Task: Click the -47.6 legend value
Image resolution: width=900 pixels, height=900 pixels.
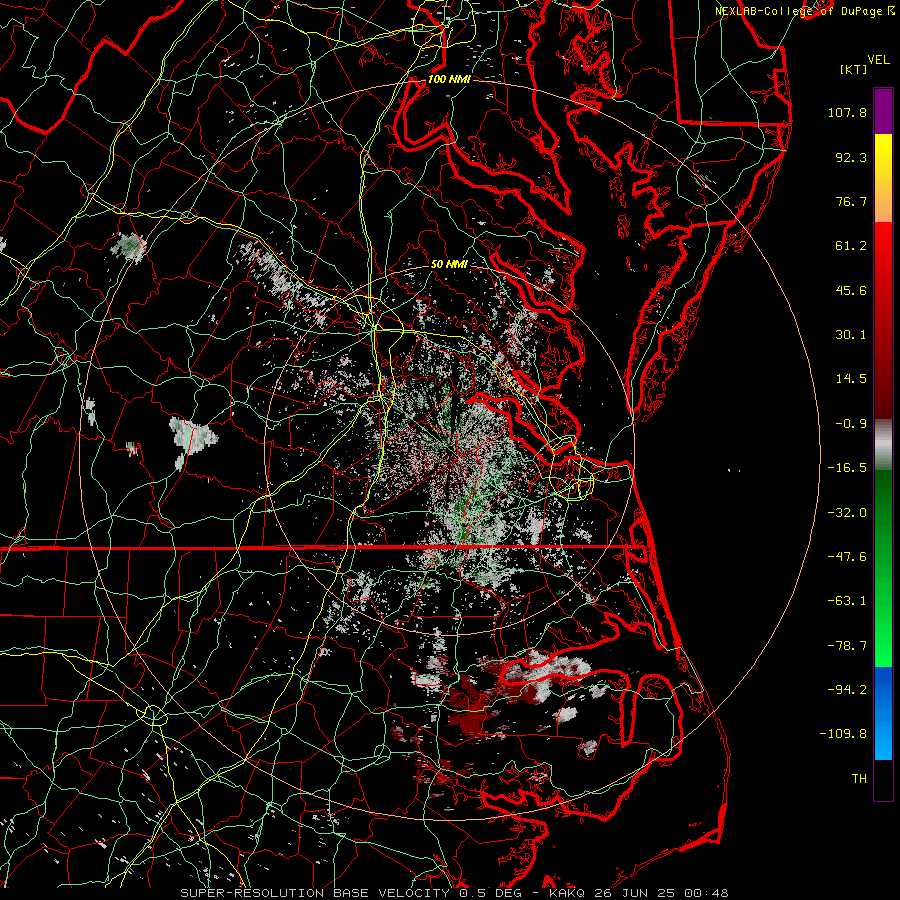Action: click(847, 557)
